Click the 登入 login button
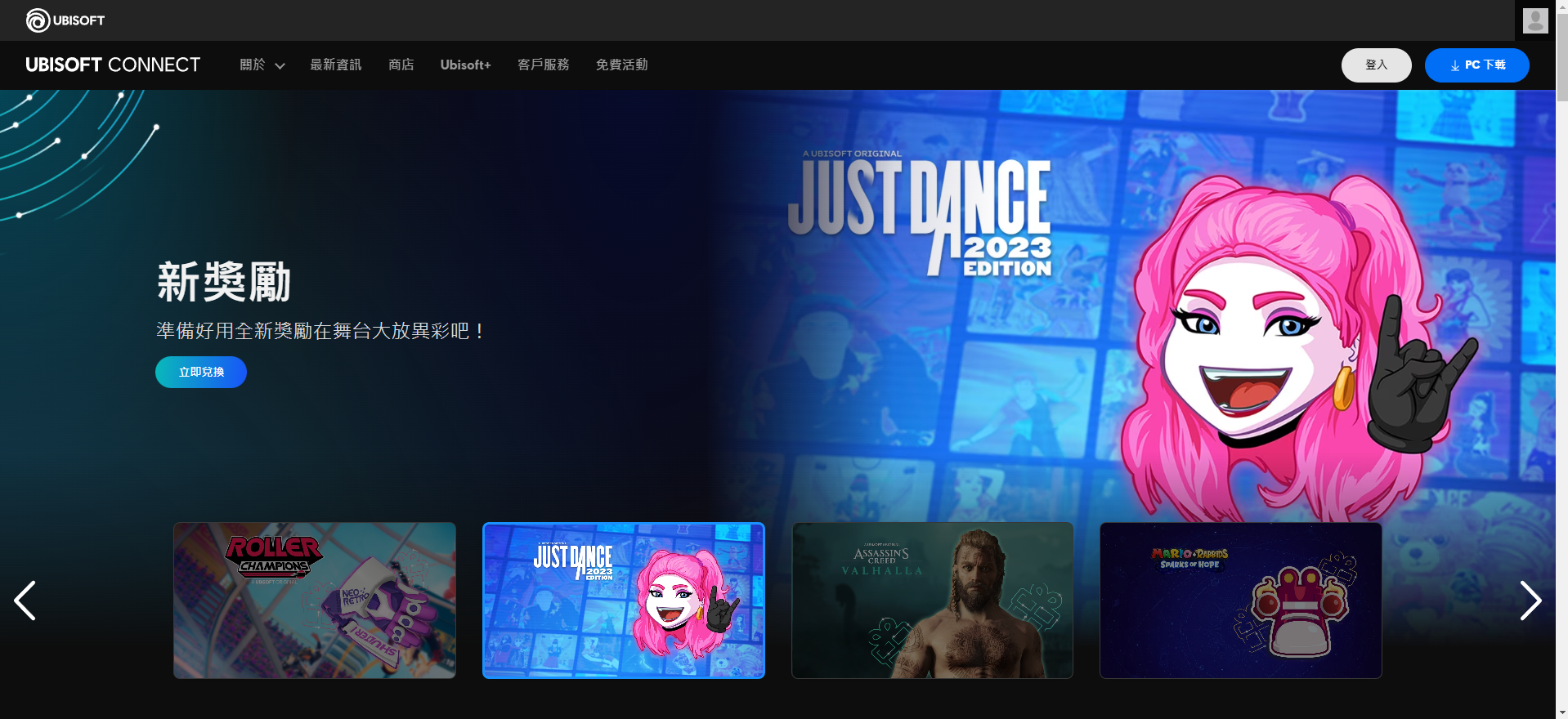This screenshot has width=1568, height=719. click(1376, 65)
